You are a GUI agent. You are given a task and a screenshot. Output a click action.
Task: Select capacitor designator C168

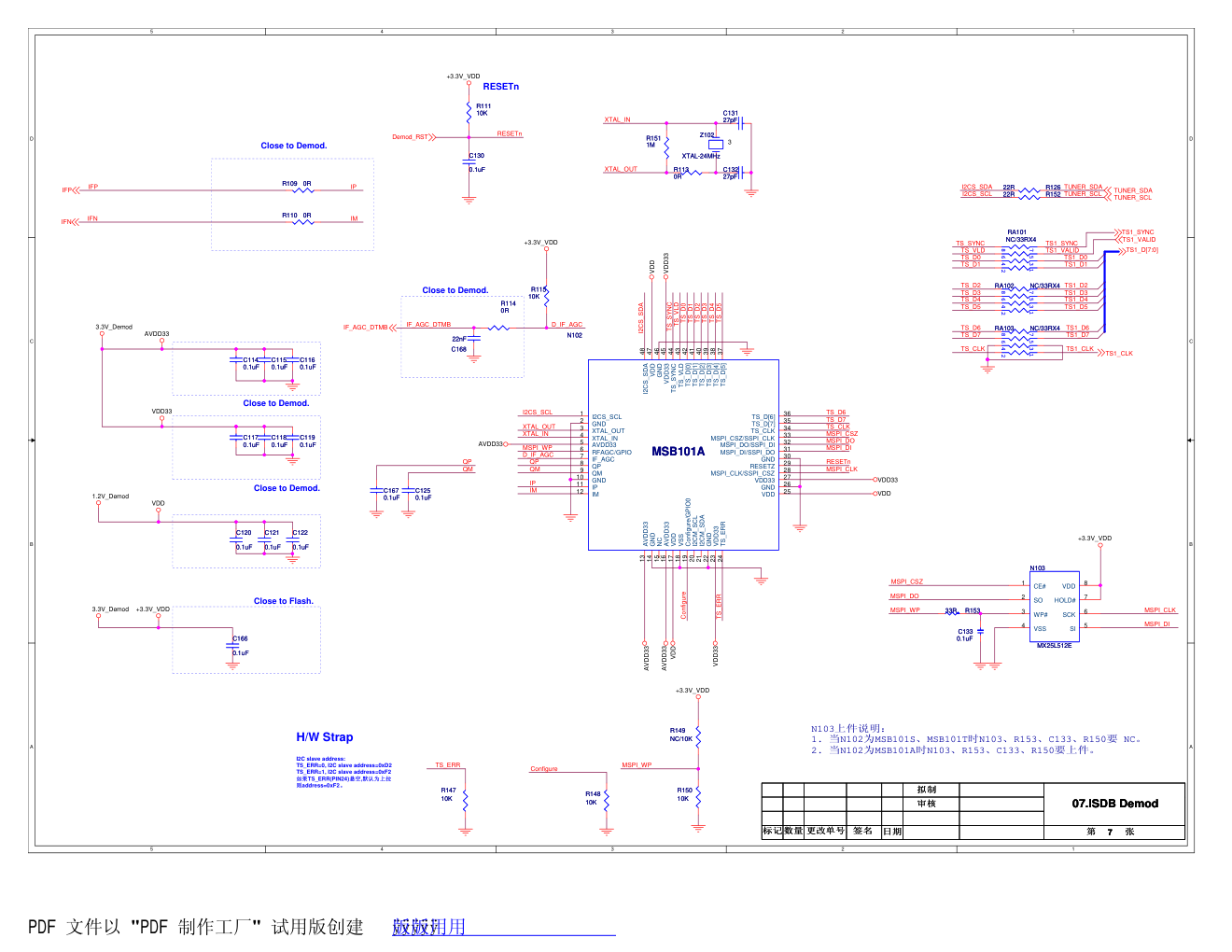pyautogui.click(x=459, y=350)
